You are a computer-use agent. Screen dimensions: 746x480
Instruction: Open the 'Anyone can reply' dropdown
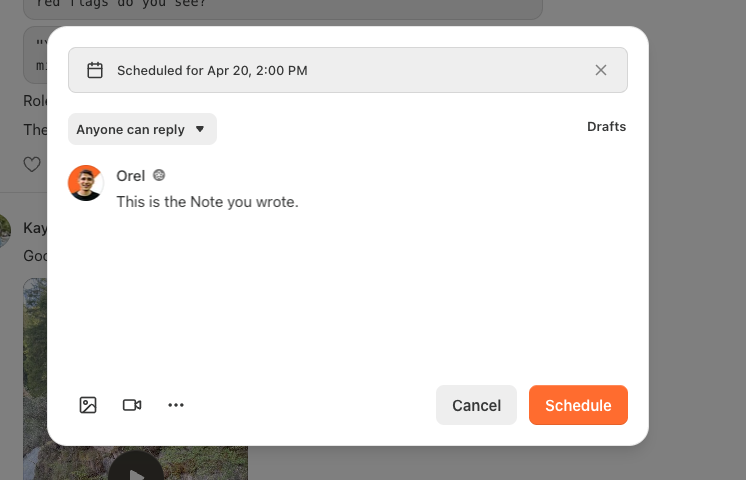click(x=142, y=129)
